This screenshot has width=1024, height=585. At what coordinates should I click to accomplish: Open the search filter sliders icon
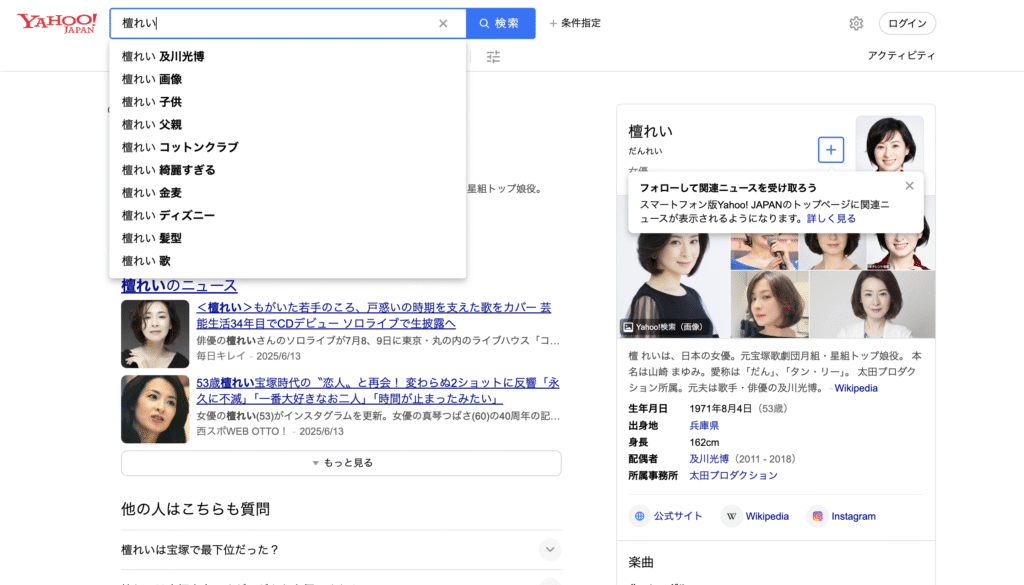point(493,57)
